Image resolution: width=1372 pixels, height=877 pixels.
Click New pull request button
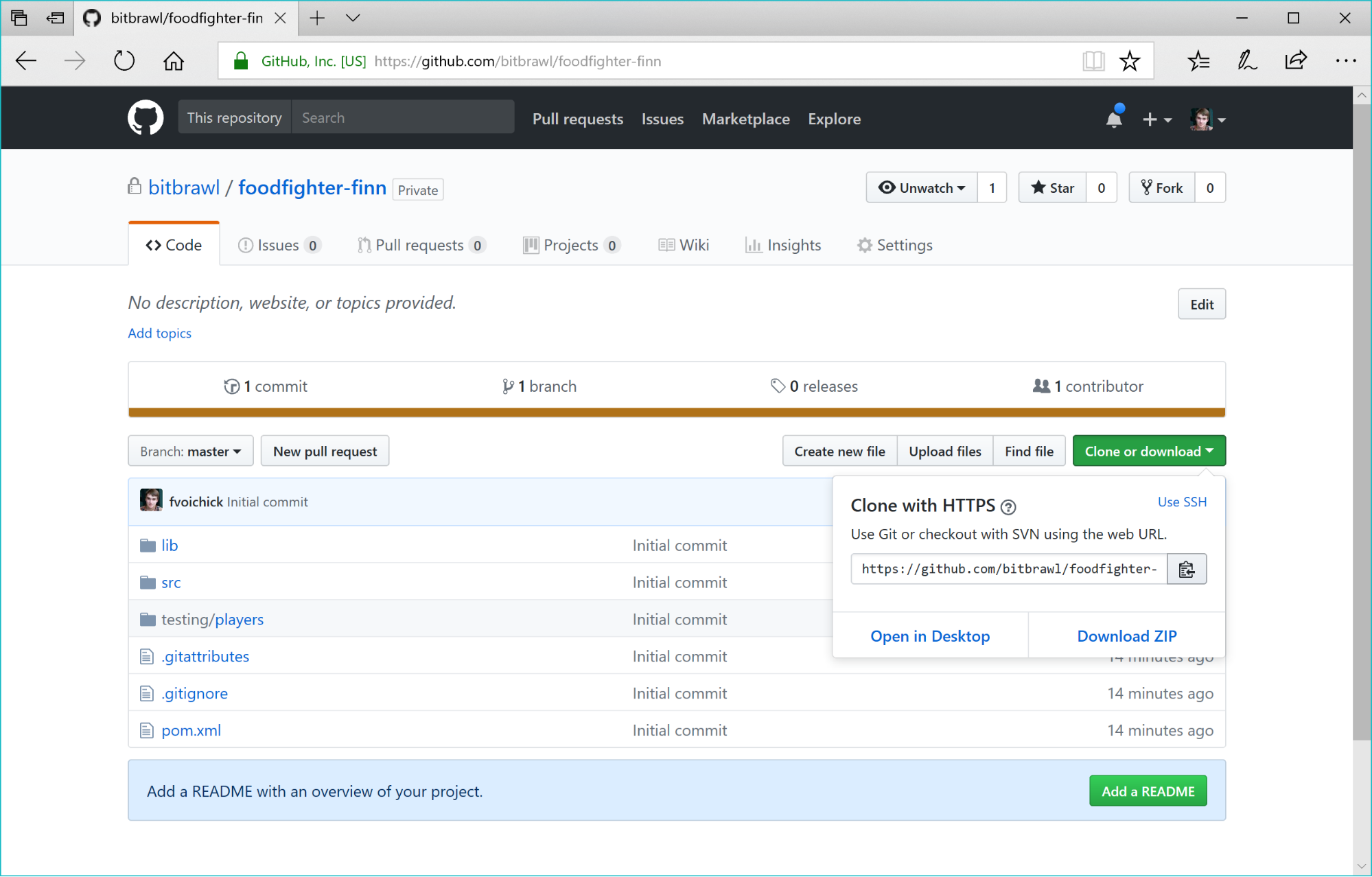(325, 452)
